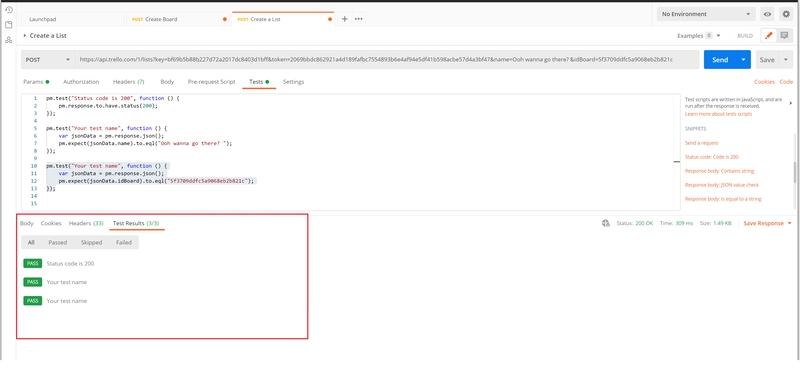The width and height of the screenshot is (800, 386).
Task: Click code line with jsonData.idBoard expectation
Action: (156, 181)
